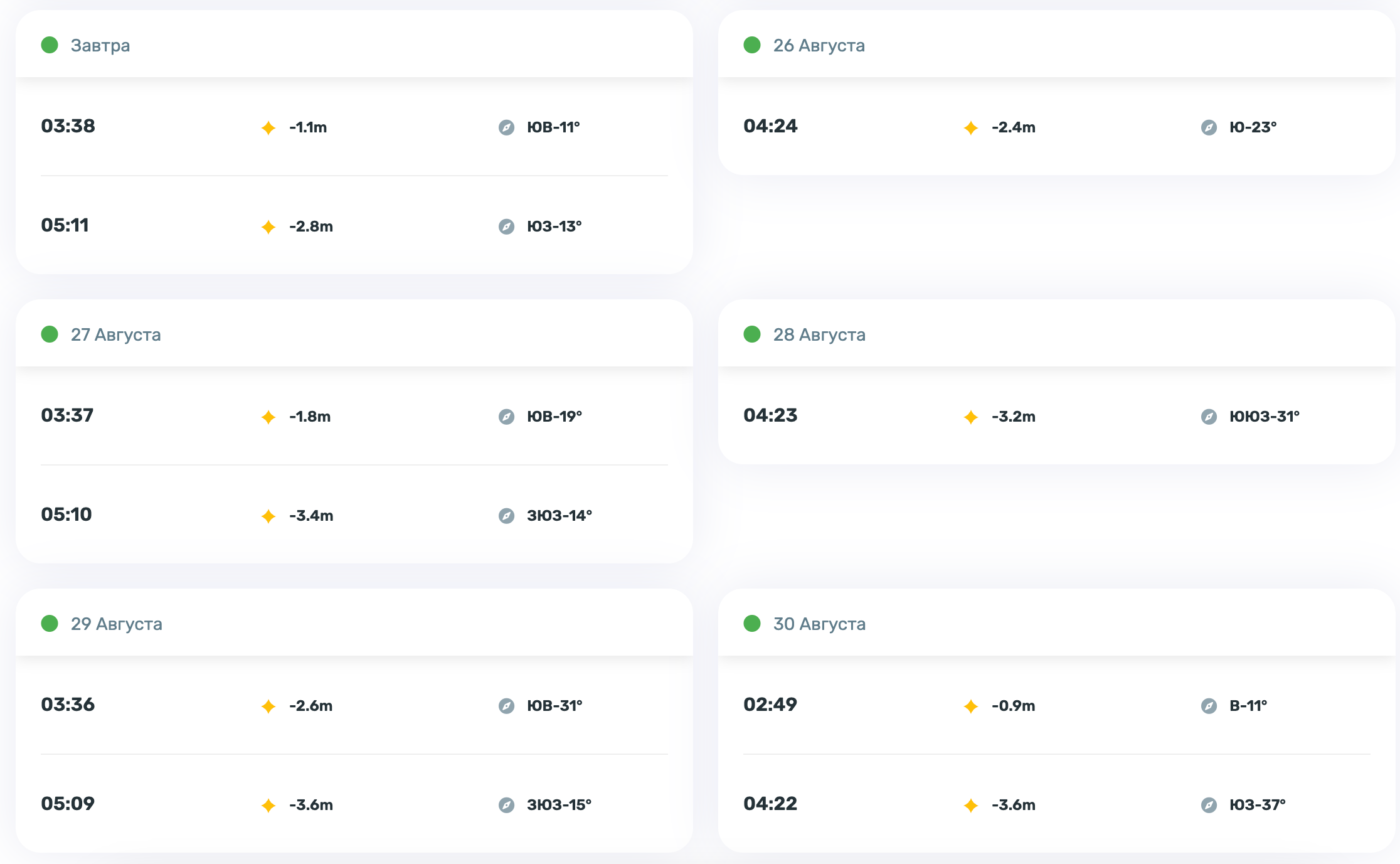The height and width of the screenshot is (864, 1400).
Task: Click the 05:11 flyover time row
Action: coord(65,225)
